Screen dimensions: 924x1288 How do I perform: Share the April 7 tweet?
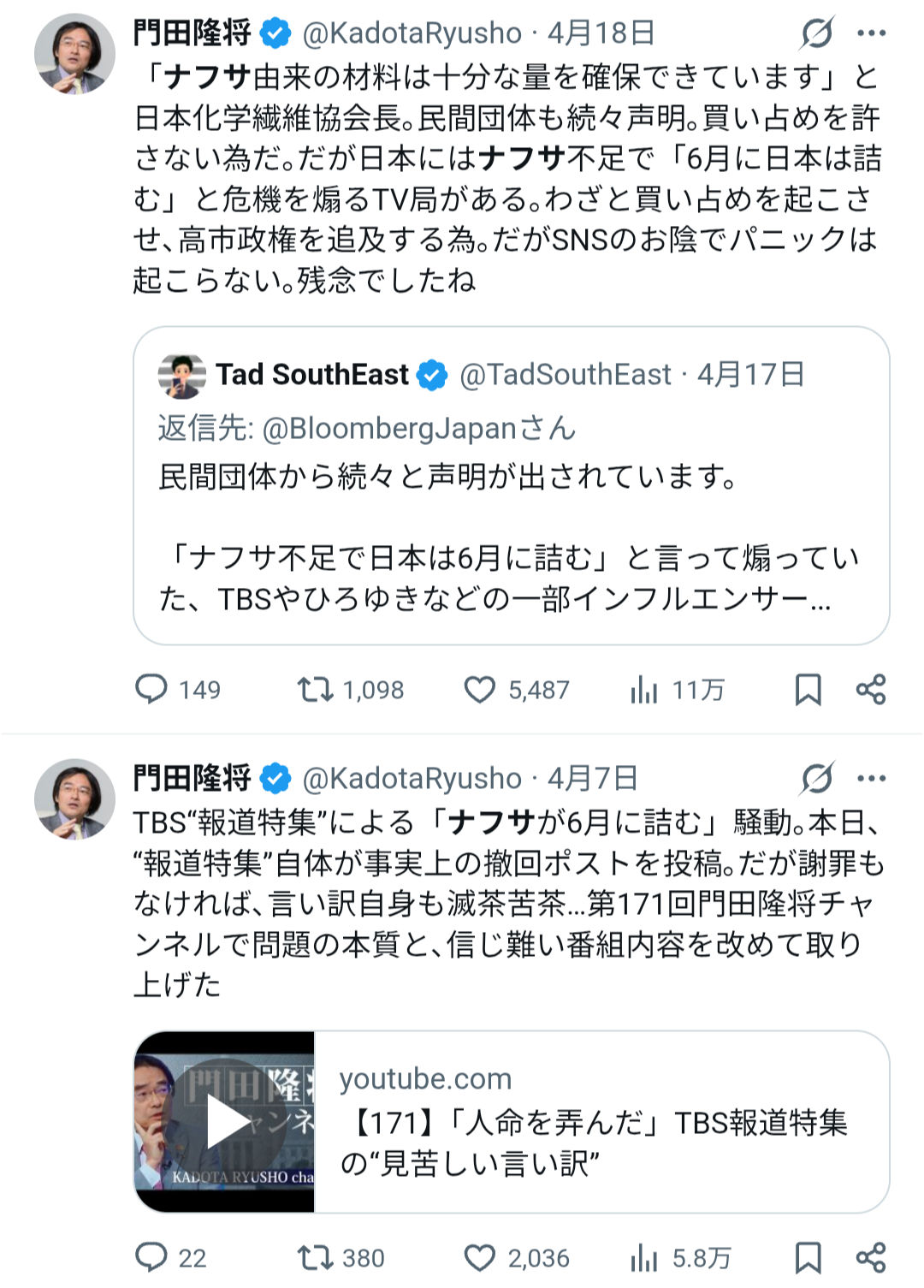click(x=871, y=1257)
